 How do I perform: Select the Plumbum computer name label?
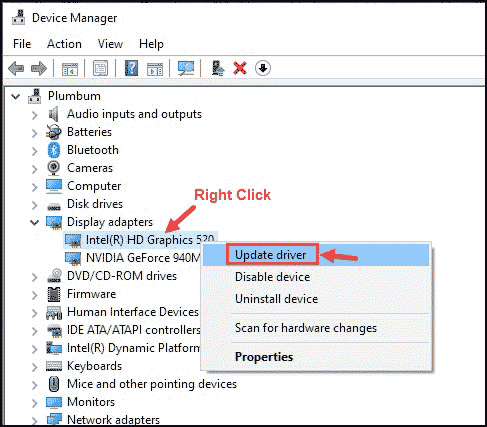point(74,96)
